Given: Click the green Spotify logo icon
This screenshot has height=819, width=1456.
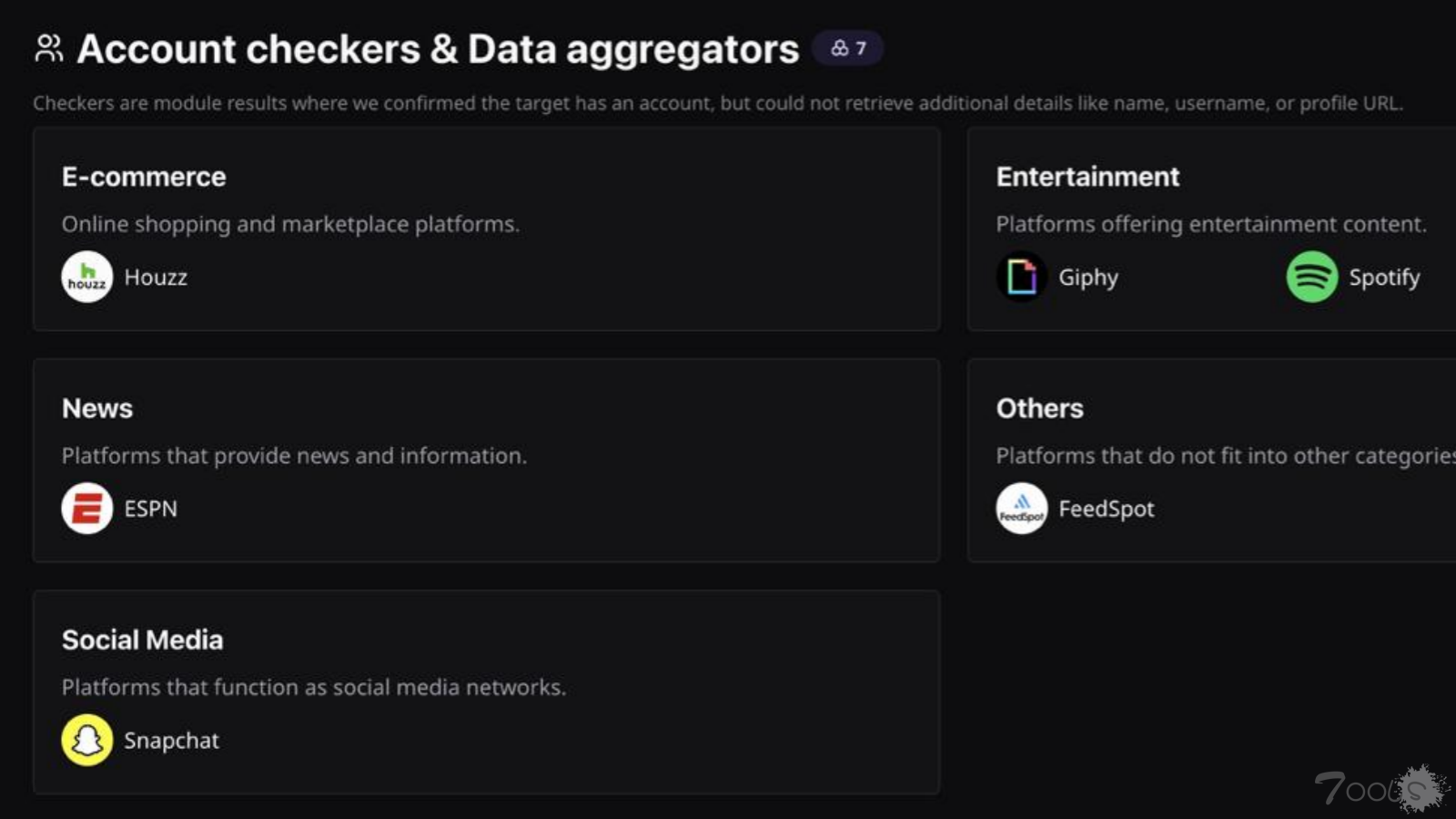Looking at the screenshot, I should click(1311, 277).
